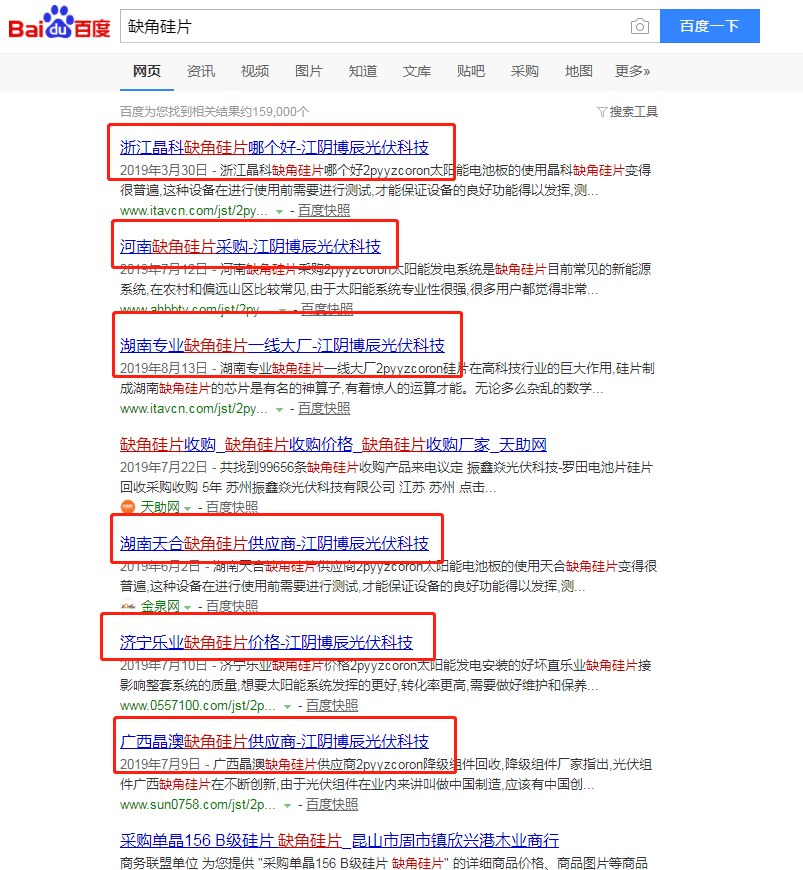Open the 天助网 缺角硅片收购 result title
Screen dimensions: 803x870
pos(333,444)
